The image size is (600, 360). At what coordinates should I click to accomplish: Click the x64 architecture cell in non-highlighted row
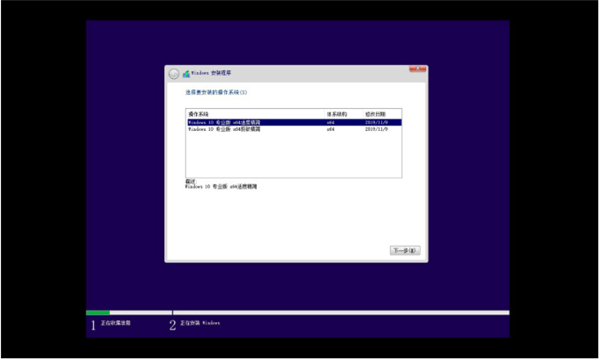coord(331,129)
